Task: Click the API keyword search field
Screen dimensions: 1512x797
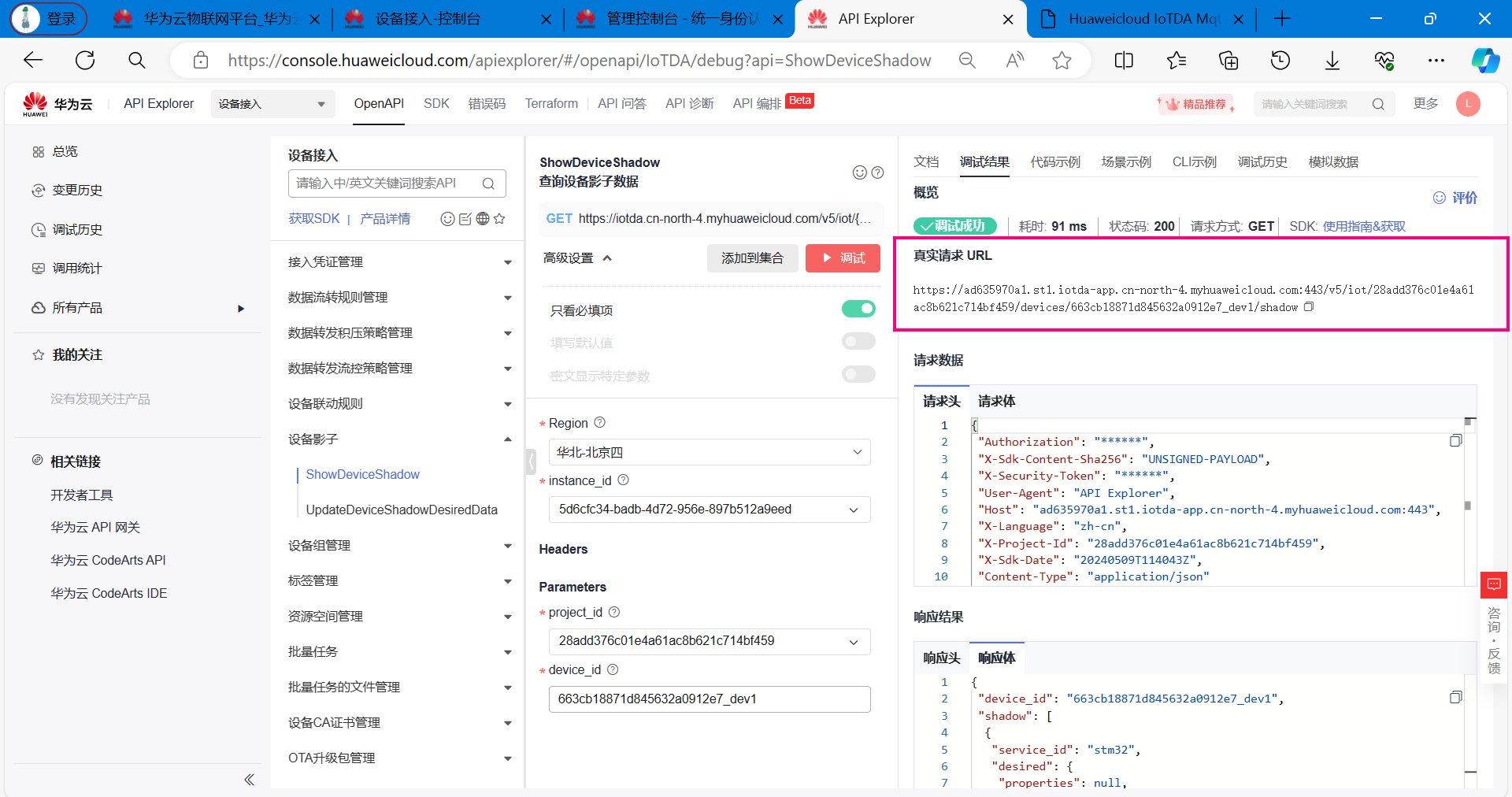Action: (397, 183)
